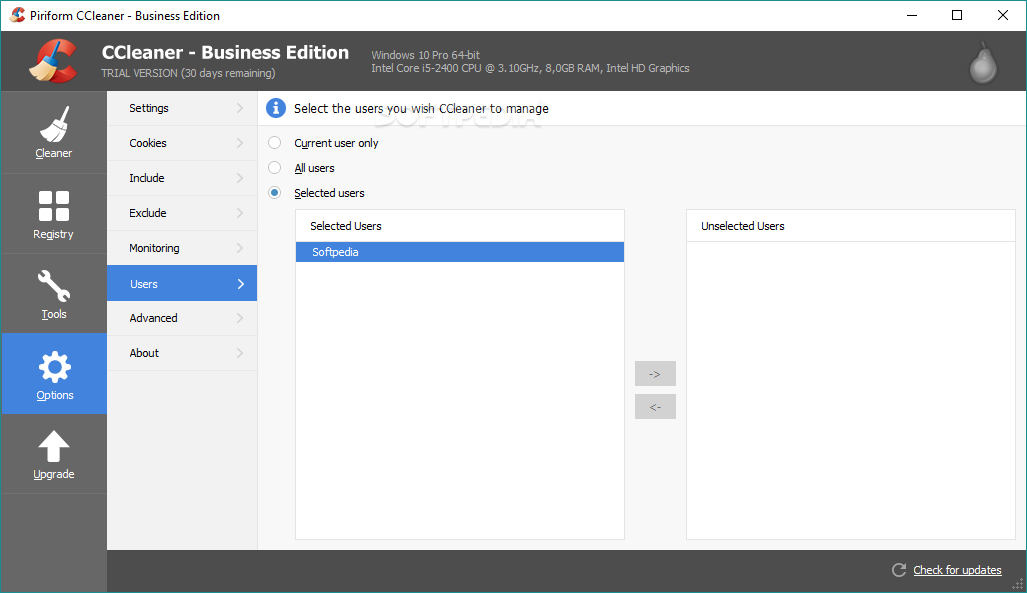This screenshot has width=1027, height=593.
Task: Select the Selected users radio button
Action: (274, 193)
